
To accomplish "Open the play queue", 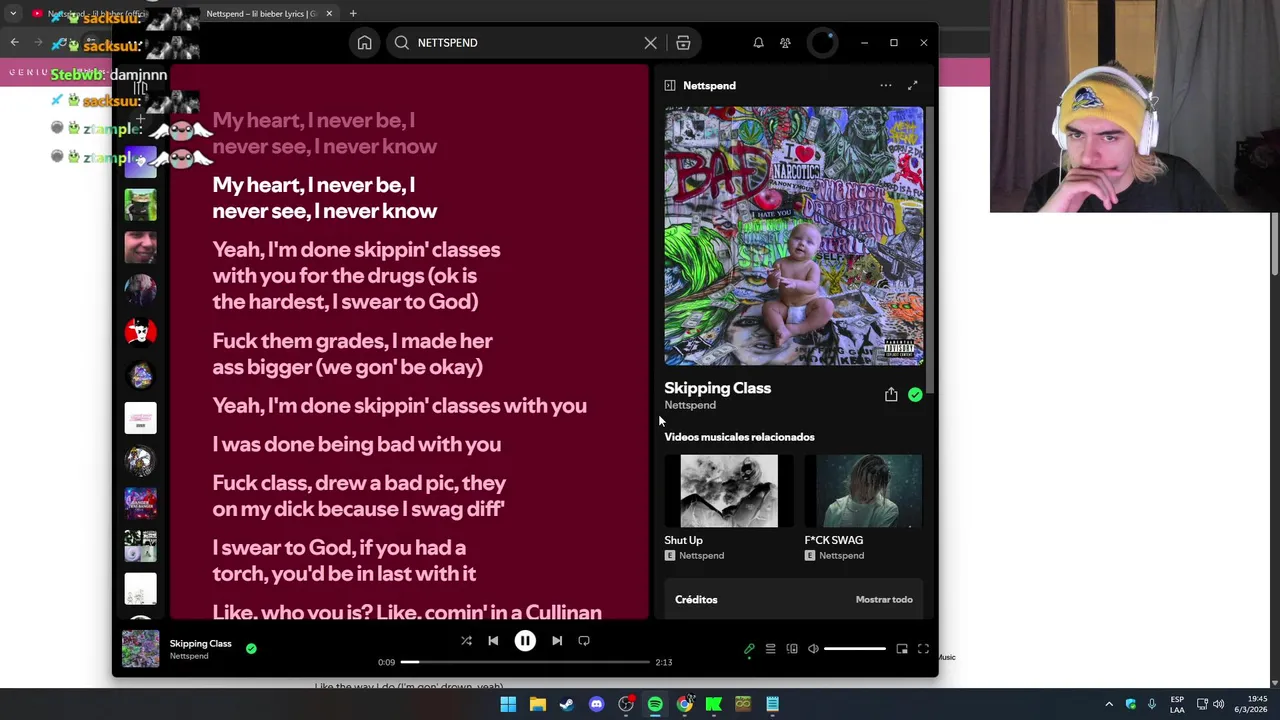I will click(x=770, y=649).
